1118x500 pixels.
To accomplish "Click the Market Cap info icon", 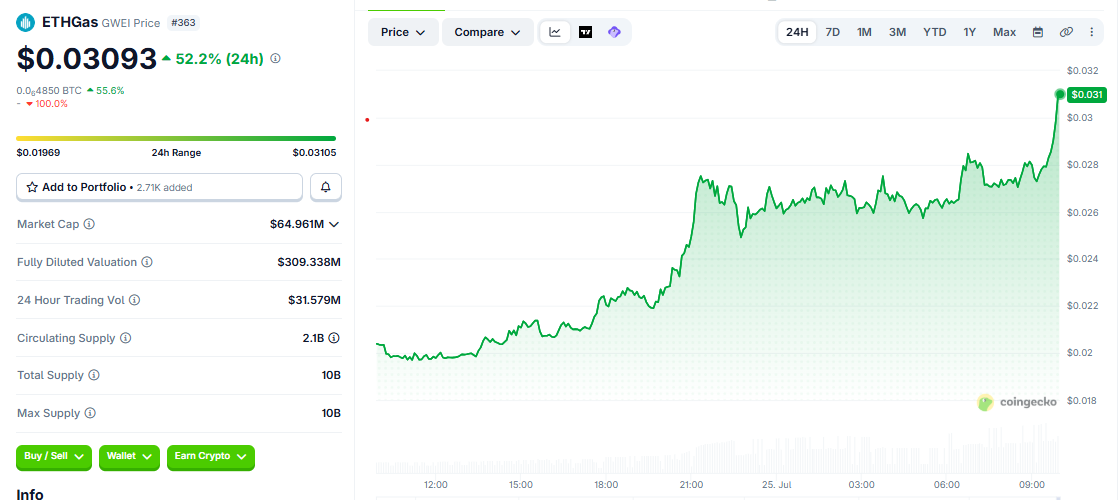I will [89, 224].
